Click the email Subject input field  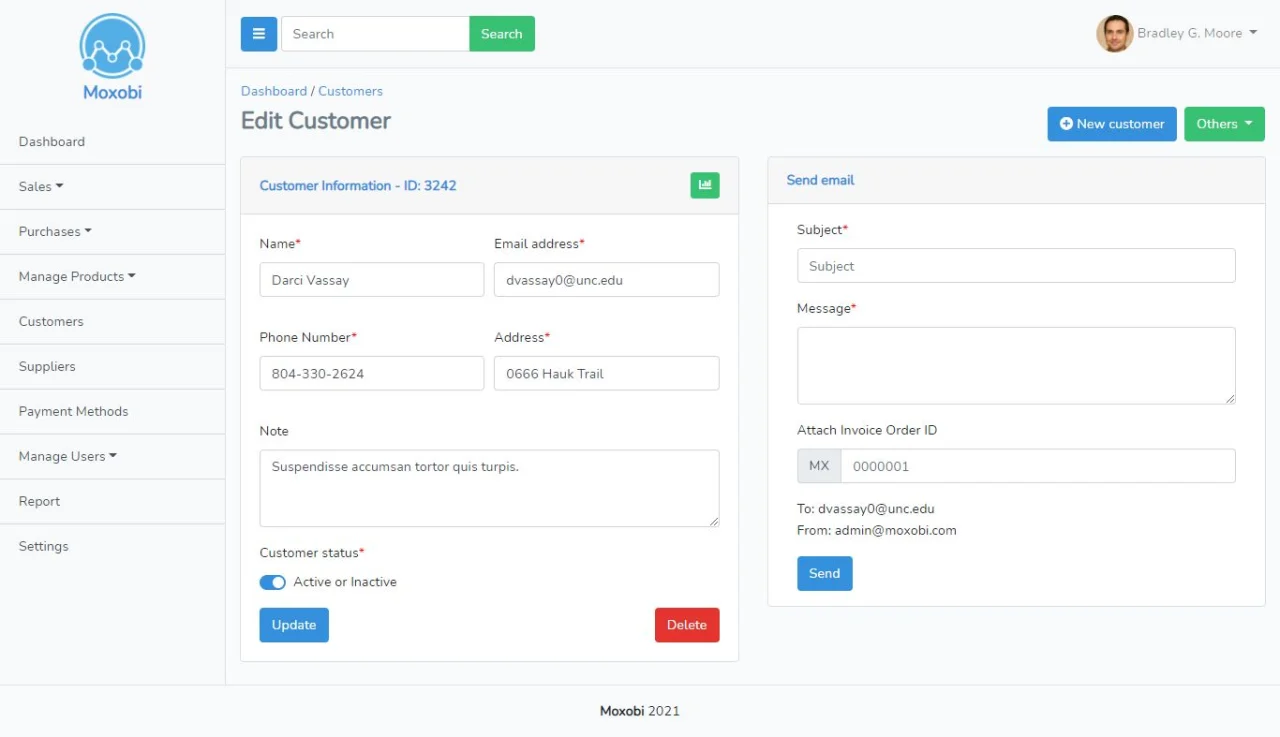1016,266
